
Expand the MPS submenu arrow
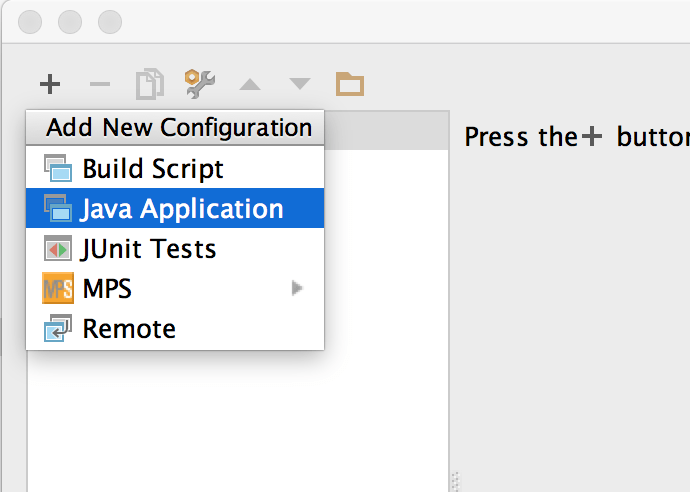coord(297,289)
